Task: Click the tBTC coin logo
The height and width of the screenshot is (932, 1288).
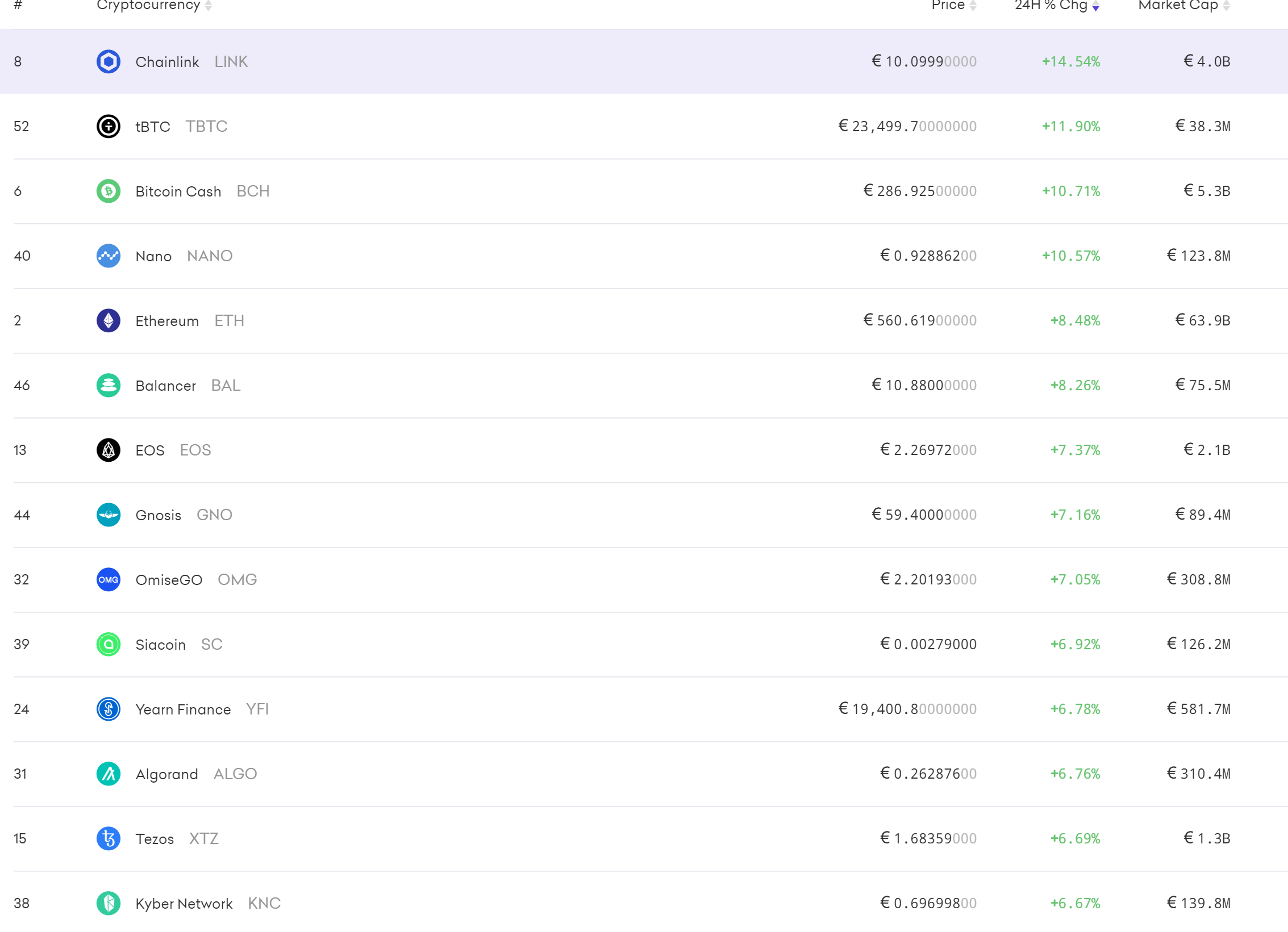Action: (x=108, y=126)
